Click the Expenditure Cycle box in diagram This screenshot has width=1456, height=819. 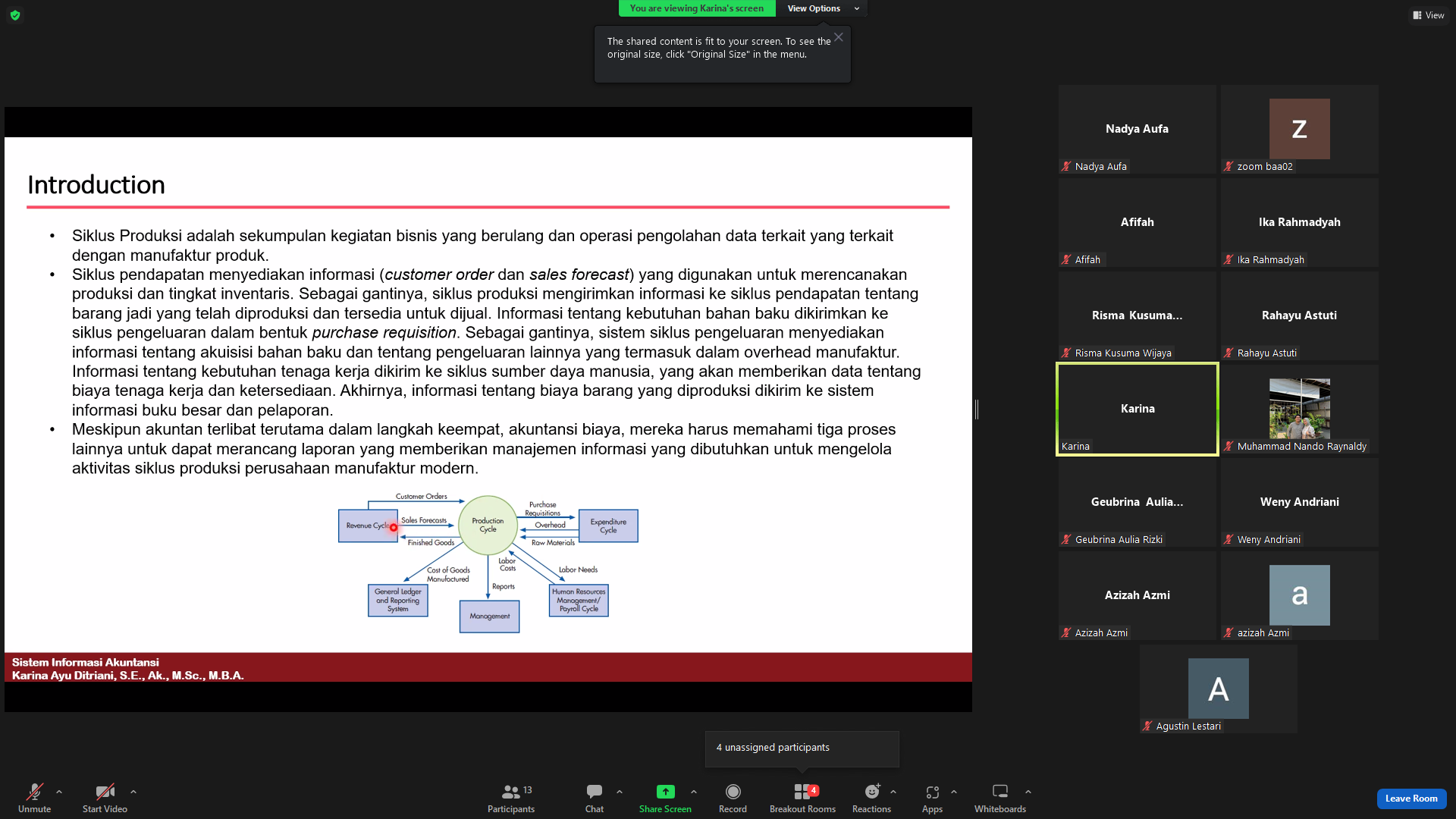click(608, 526)
